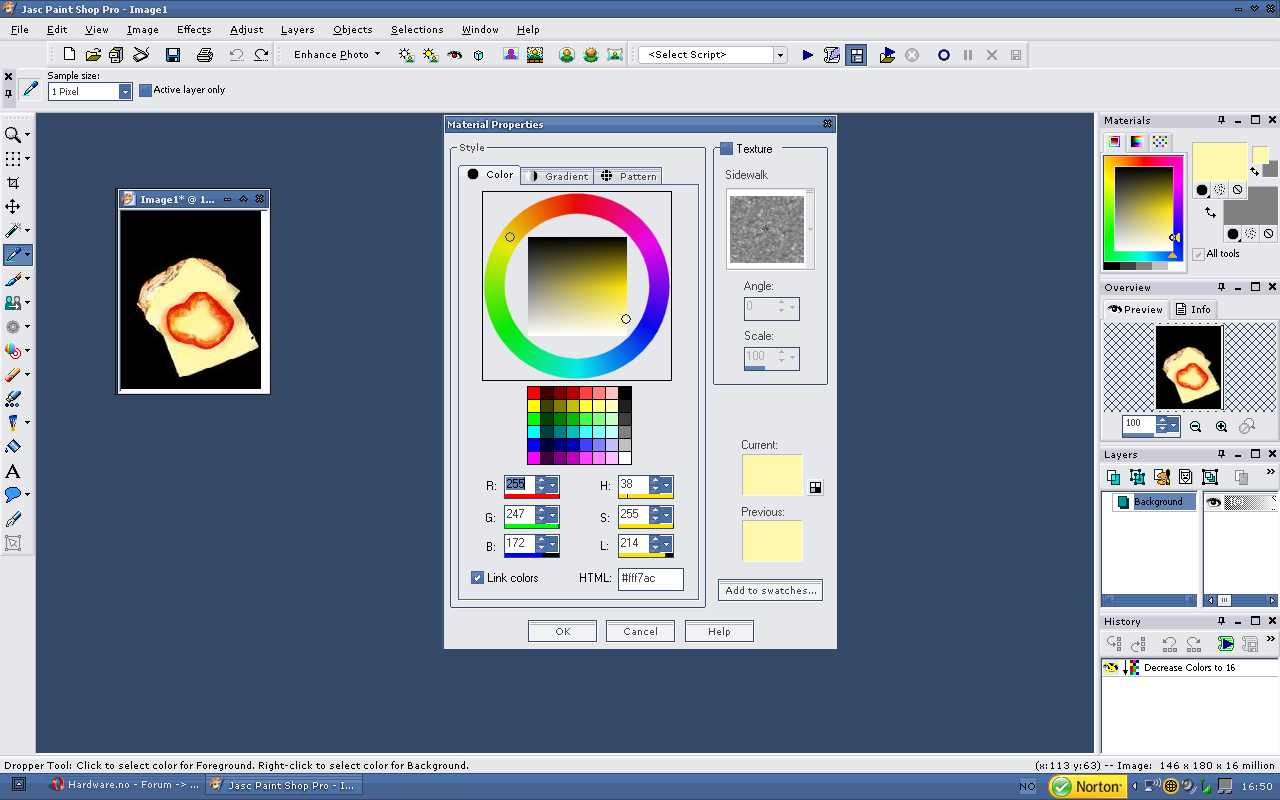1280x800 pixels.
Task: Click the Add to swatches button
Action: click(771, 591)
